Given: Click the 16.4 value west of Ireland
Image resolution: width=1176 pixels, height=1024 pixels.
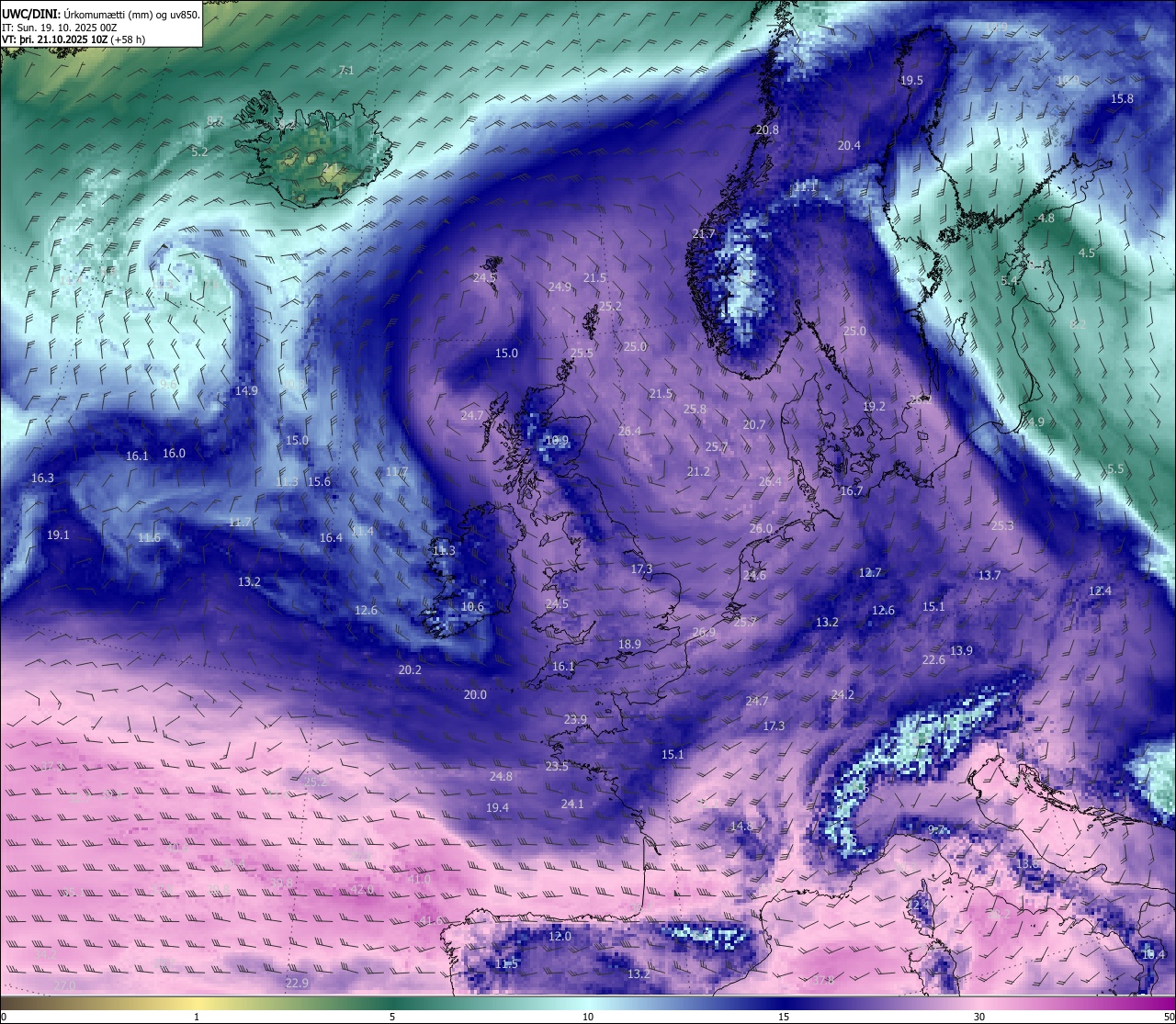Looking at the screenshot, I should 331,537.
